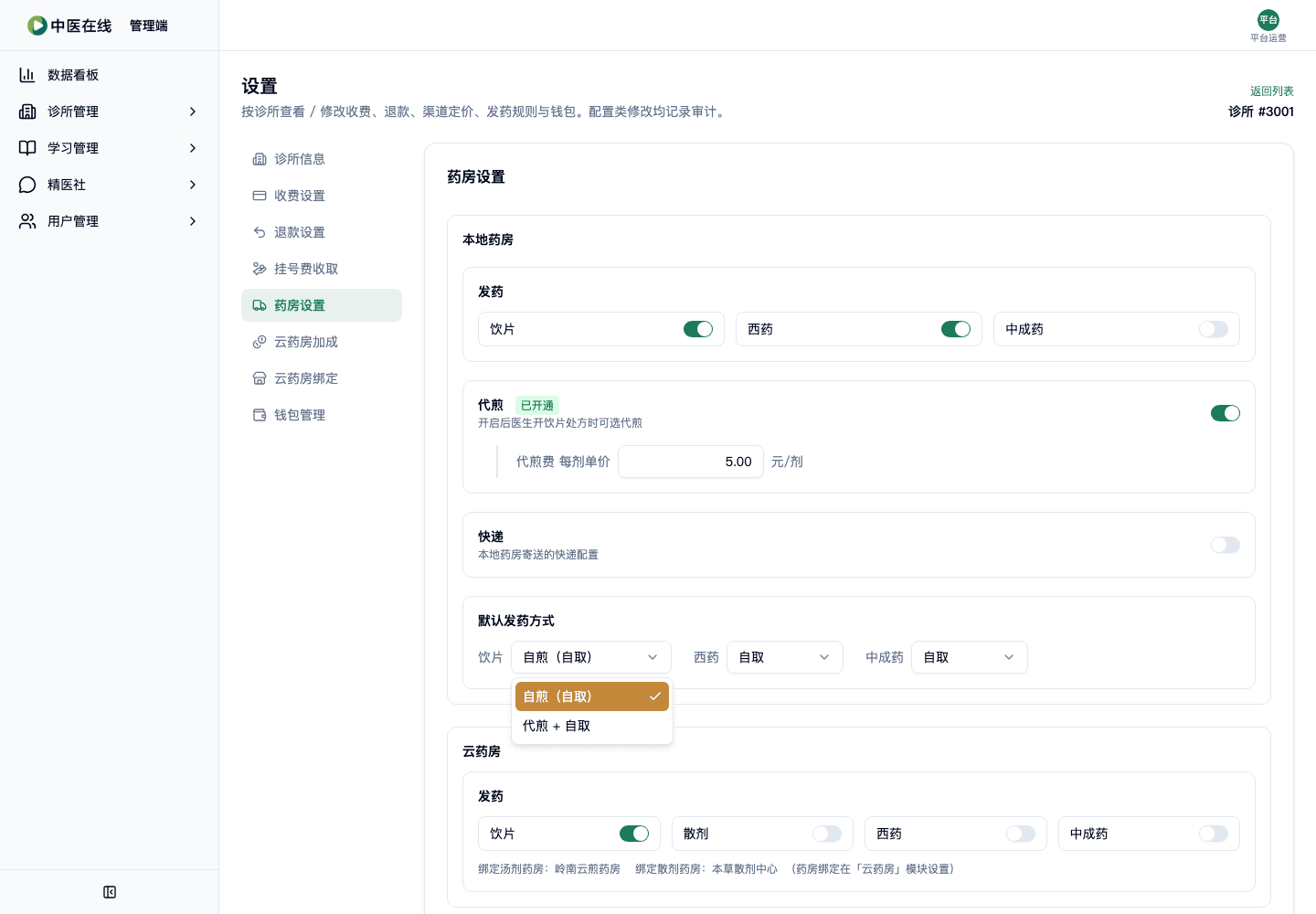Open 诊所信息 settings tab

coord(322,159)
